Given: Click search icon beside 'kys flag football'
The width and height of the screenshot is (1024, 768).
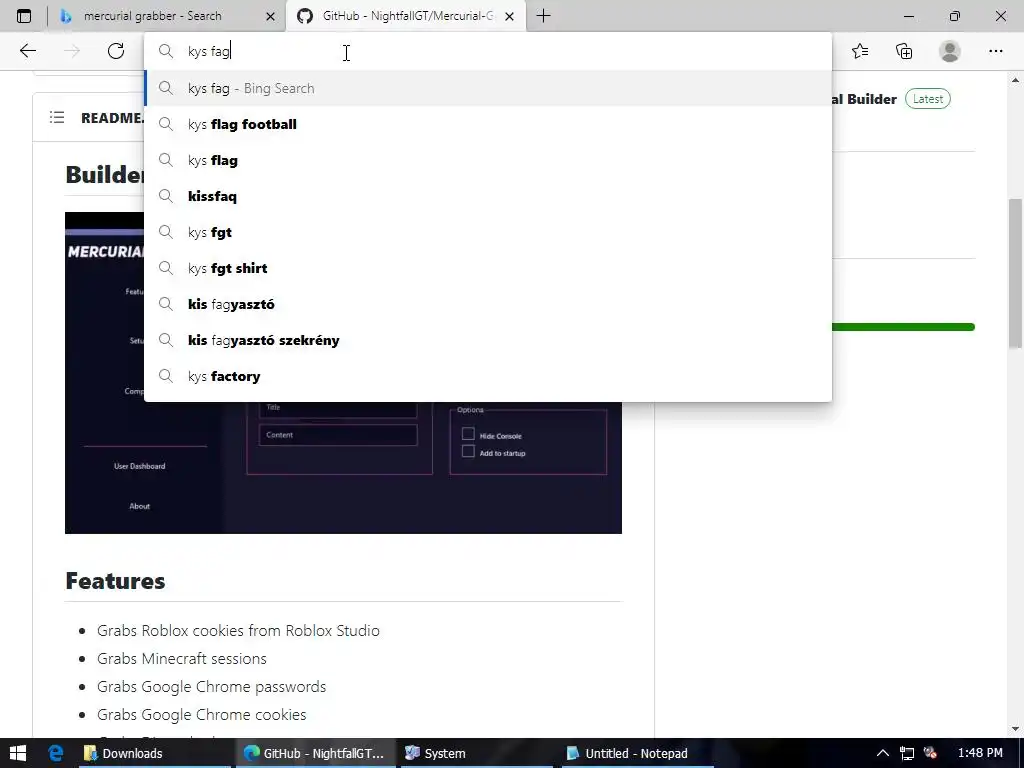Looking at the screenshot, I should pos(166,124).
